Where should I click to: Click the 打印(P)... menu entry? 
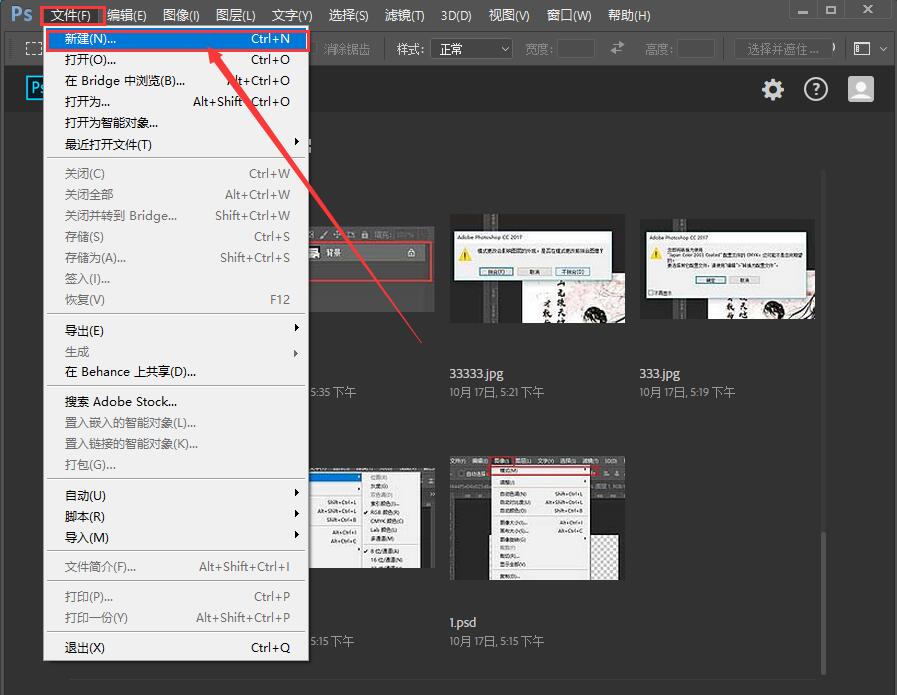pos(177,597)
